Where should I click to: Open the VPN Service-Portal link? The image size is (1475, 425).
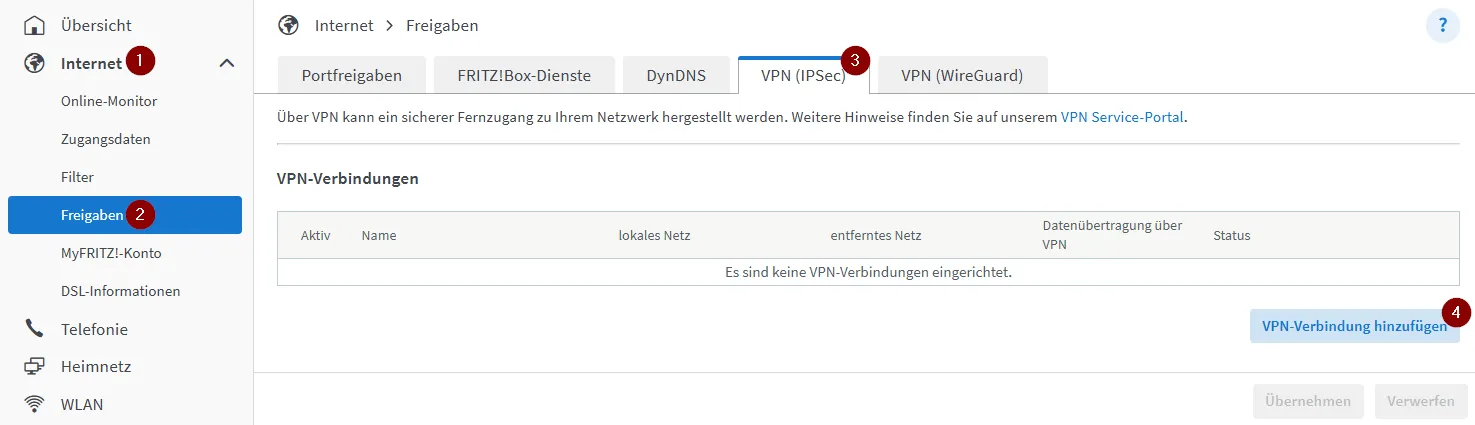[1122, 117]
